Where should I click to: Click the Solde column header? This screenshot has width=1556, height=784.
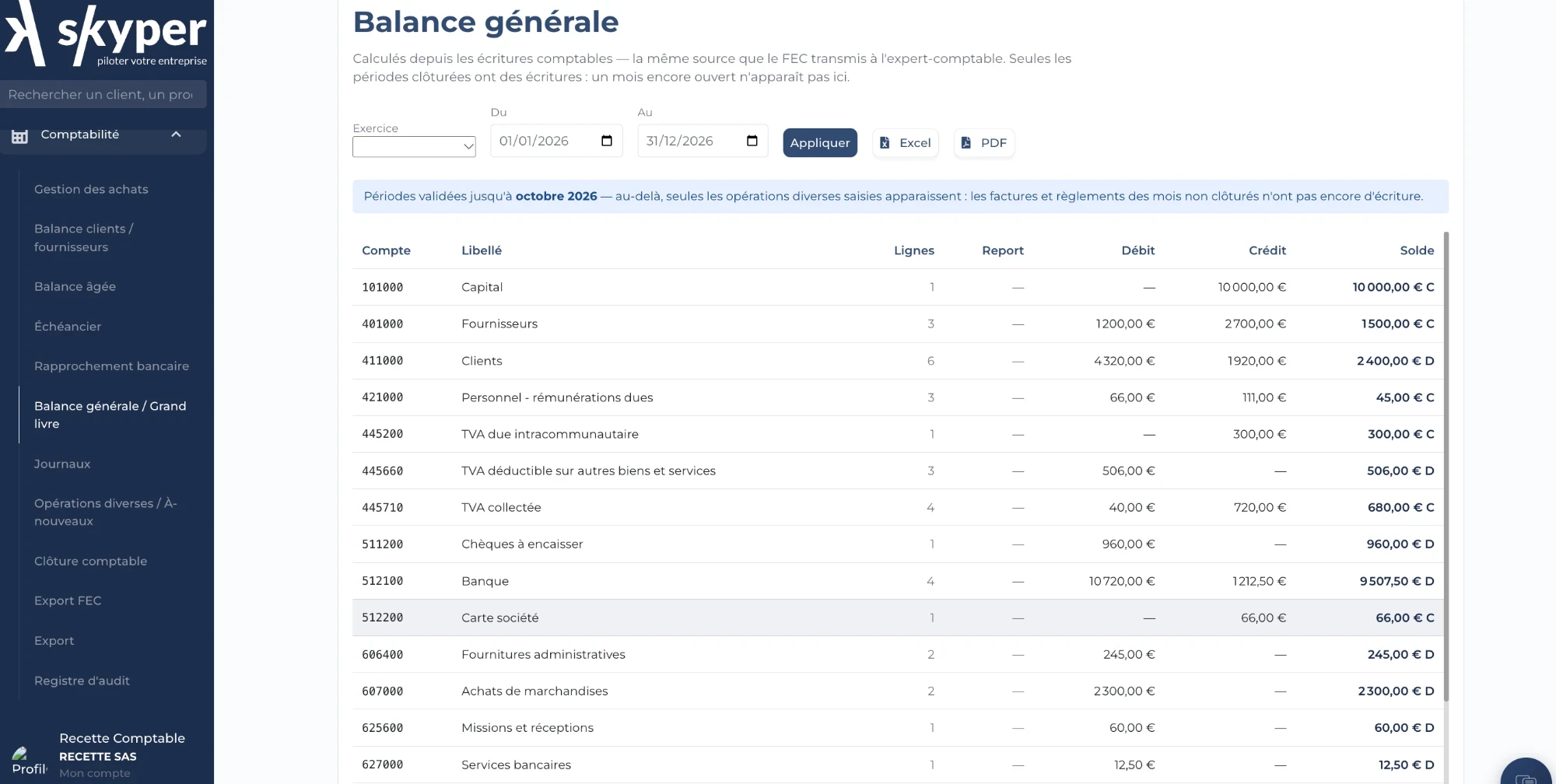(1417, 250)
